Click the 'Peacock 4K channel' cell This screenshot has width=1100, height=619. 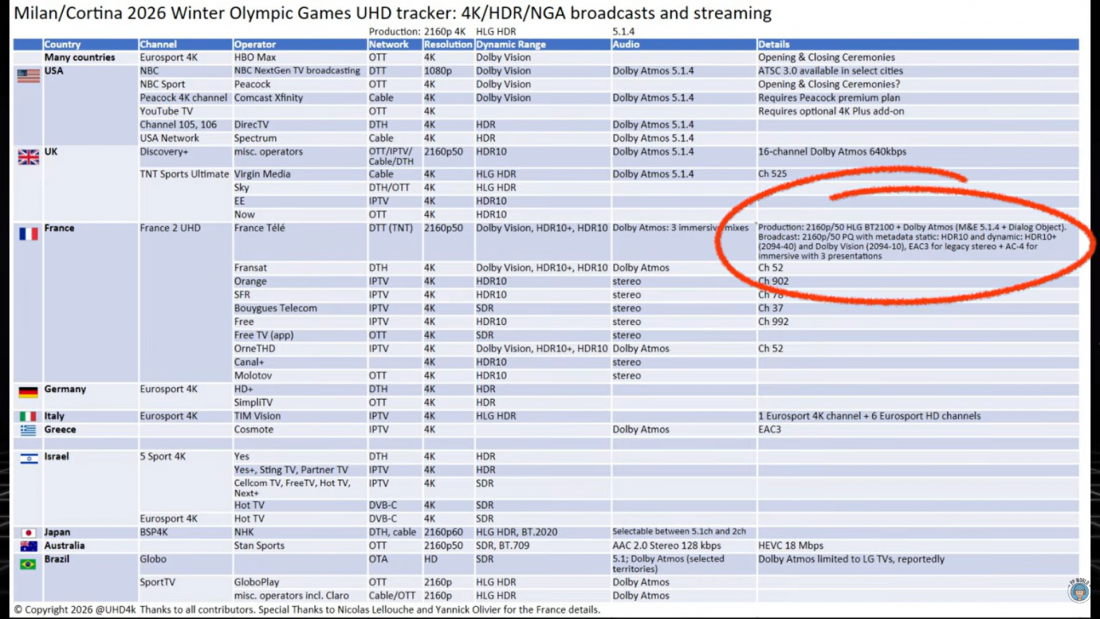(183, 98)
